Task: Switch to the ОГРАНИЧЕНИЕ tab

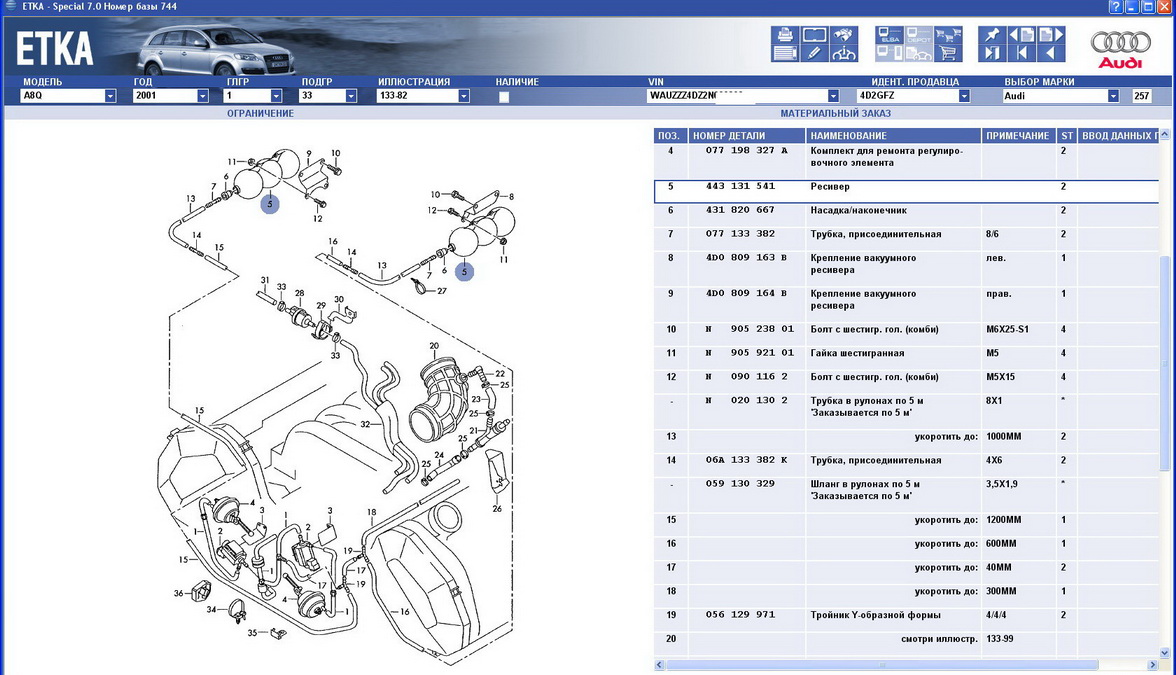Action: point(260,113)
